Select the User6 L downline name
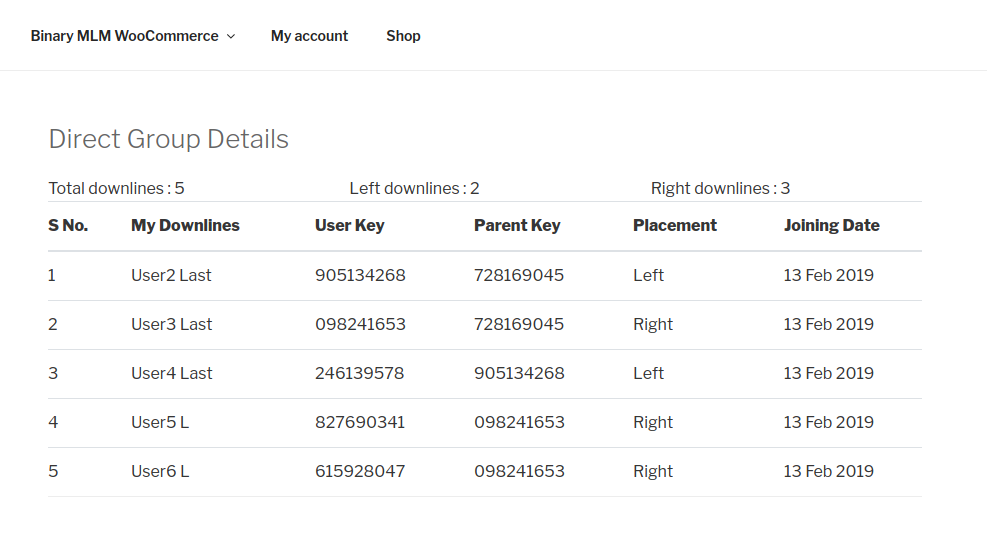Image resolution: width=987 pixels, height=557 pixels. coord(160,471)
